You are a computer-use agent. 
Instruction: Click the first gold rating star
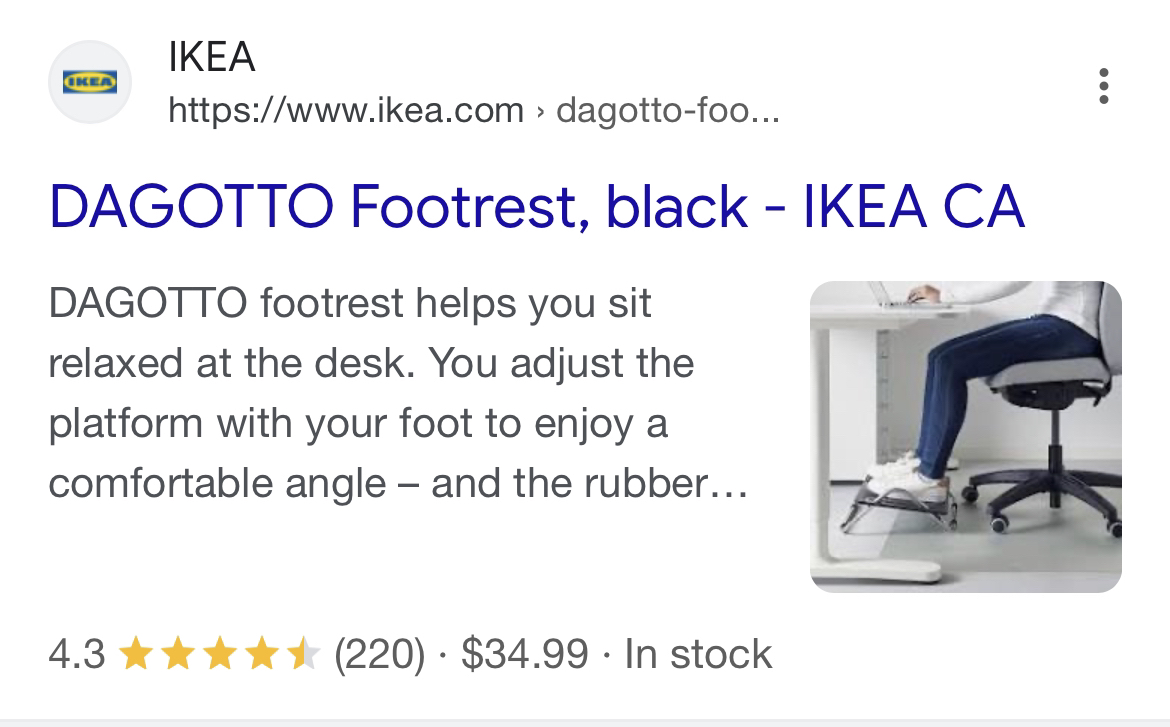(136, 654)
